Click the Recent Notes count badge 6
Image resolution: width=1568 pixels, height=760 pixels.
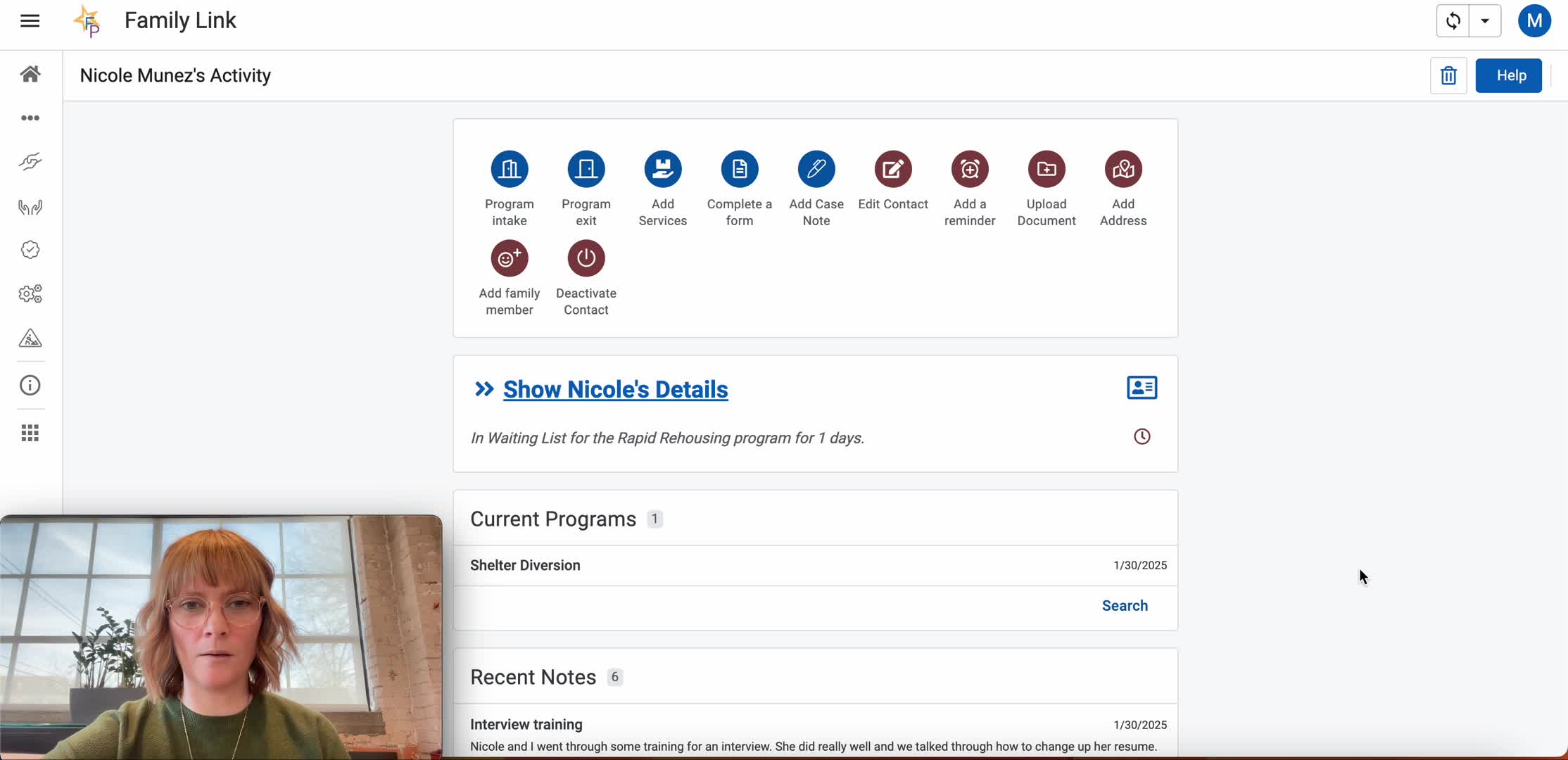(x=614, y=677)
